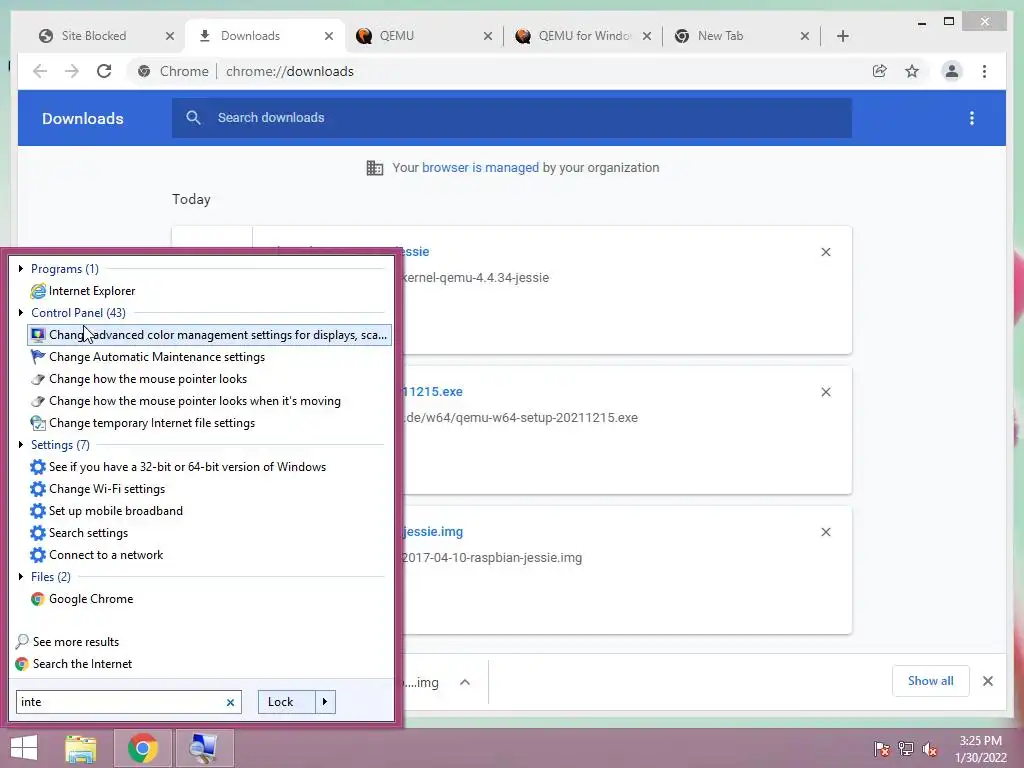Open the search program on the taskbar
This screenshot has height=768, width=1024.
(x=204, y=748)
